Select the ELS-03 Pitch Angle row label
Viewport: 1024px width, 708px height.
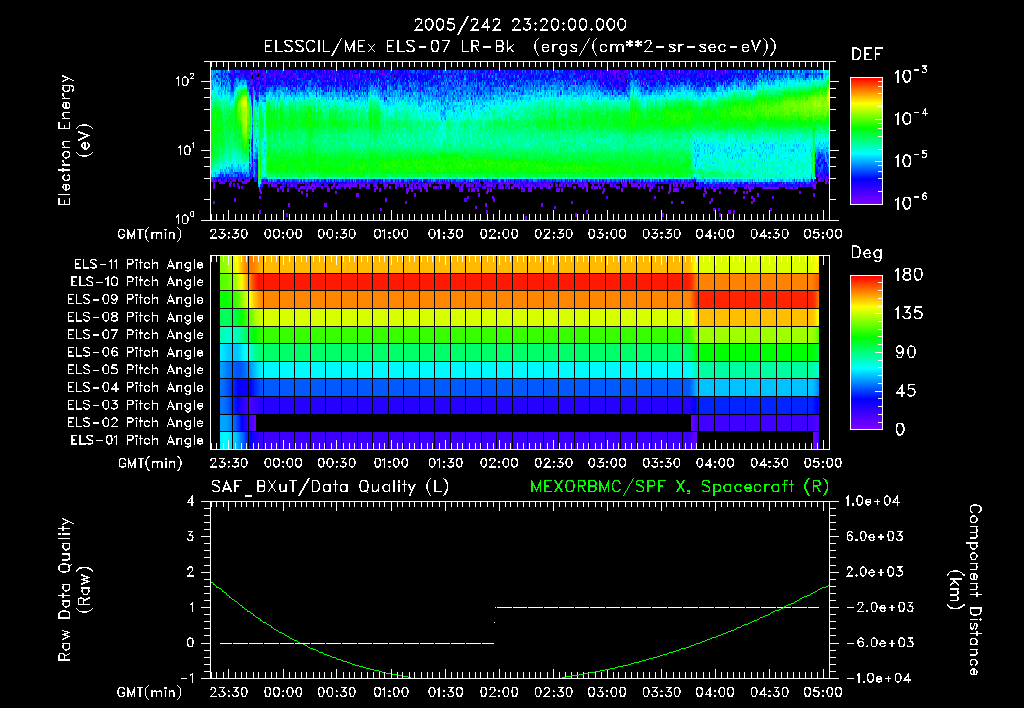[136, 406]
